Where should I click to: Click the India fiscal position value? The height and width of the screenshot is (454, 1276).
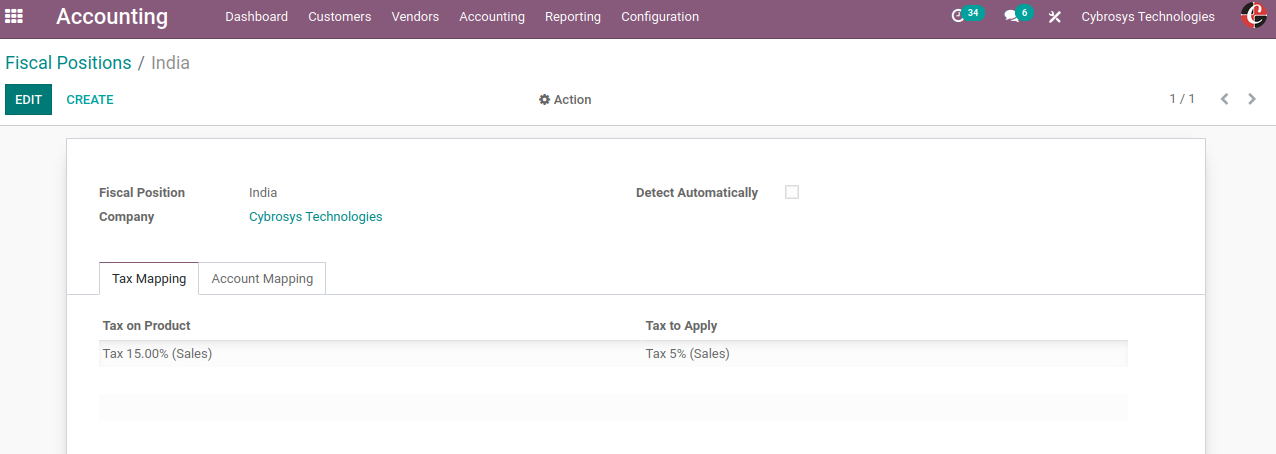[263, 193]
